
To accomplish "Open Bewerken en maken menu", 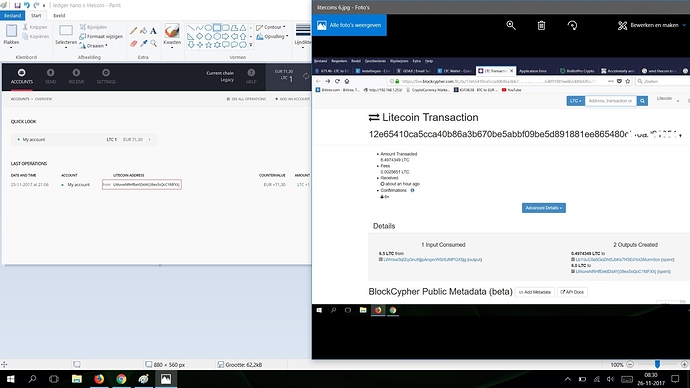I will [x=651, y=26].
